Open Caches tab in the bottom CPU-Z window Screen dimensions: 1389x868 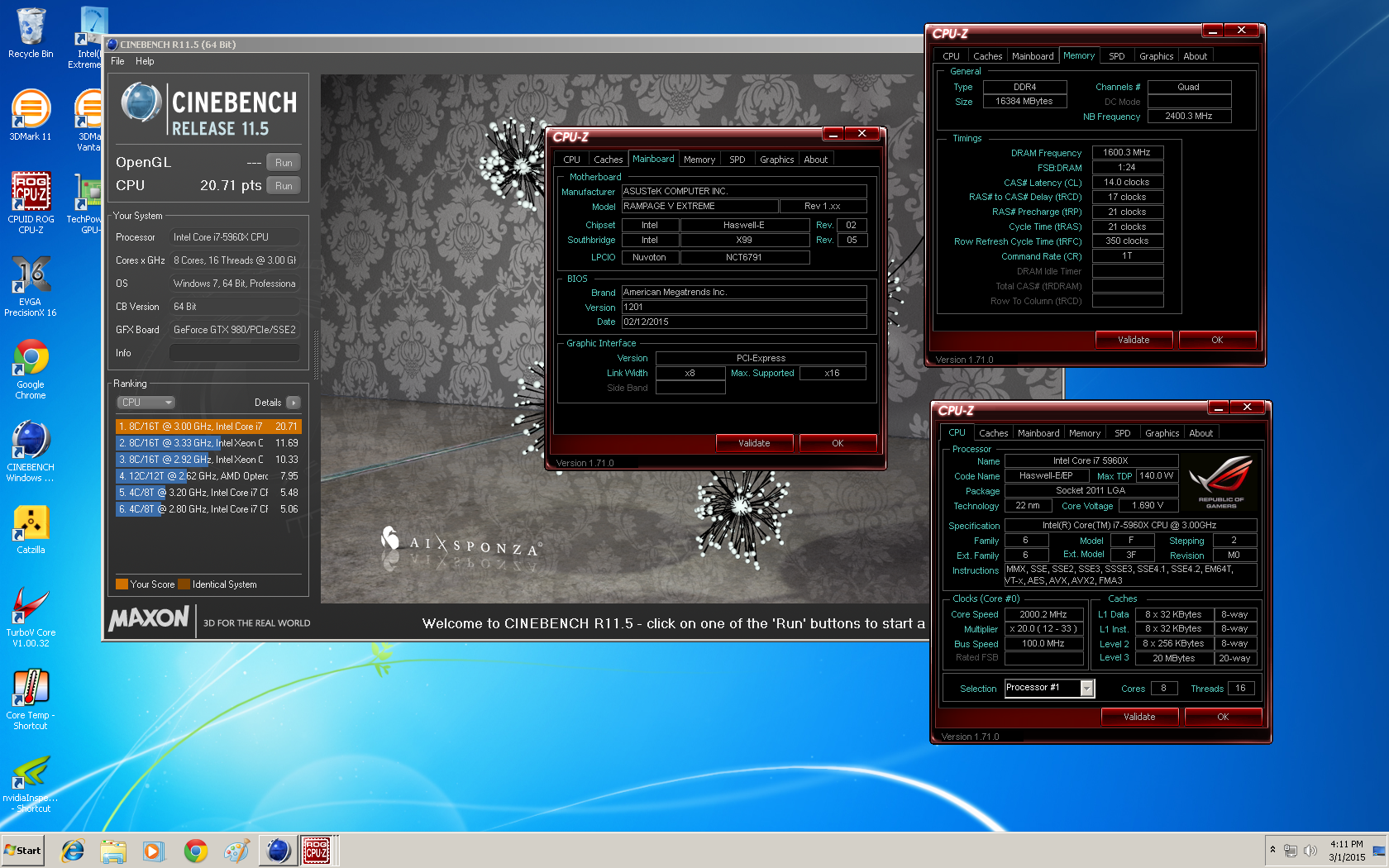[993, 433]
